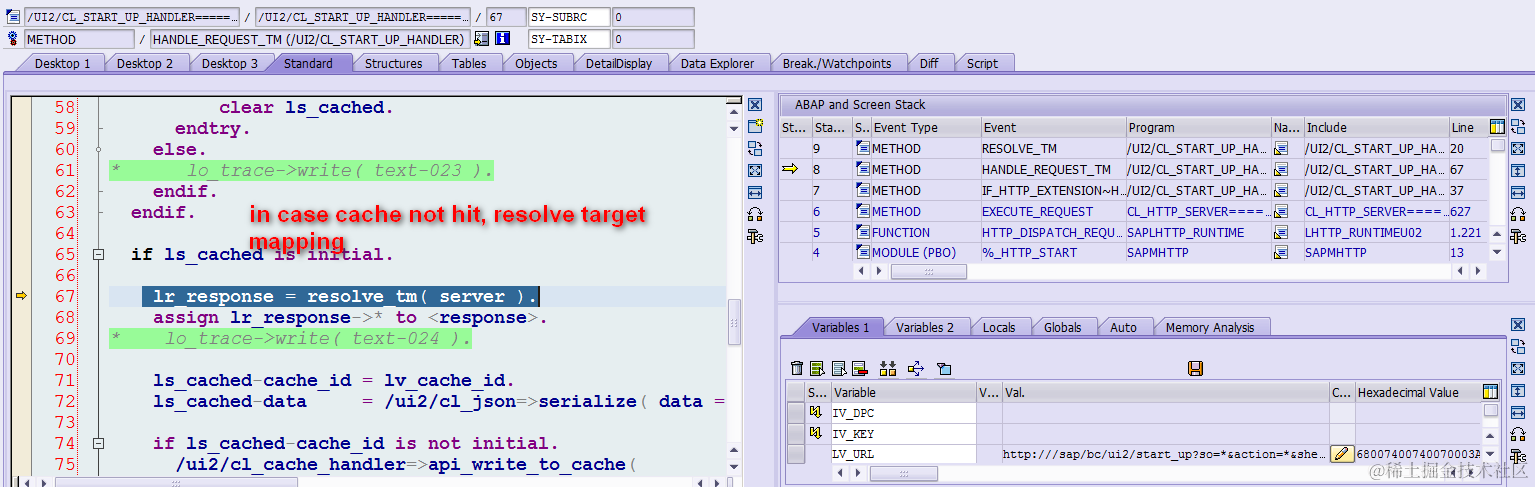1535x487 pixels.
Task: Click New Tool icon beside source editor
Action: (755, 126)
